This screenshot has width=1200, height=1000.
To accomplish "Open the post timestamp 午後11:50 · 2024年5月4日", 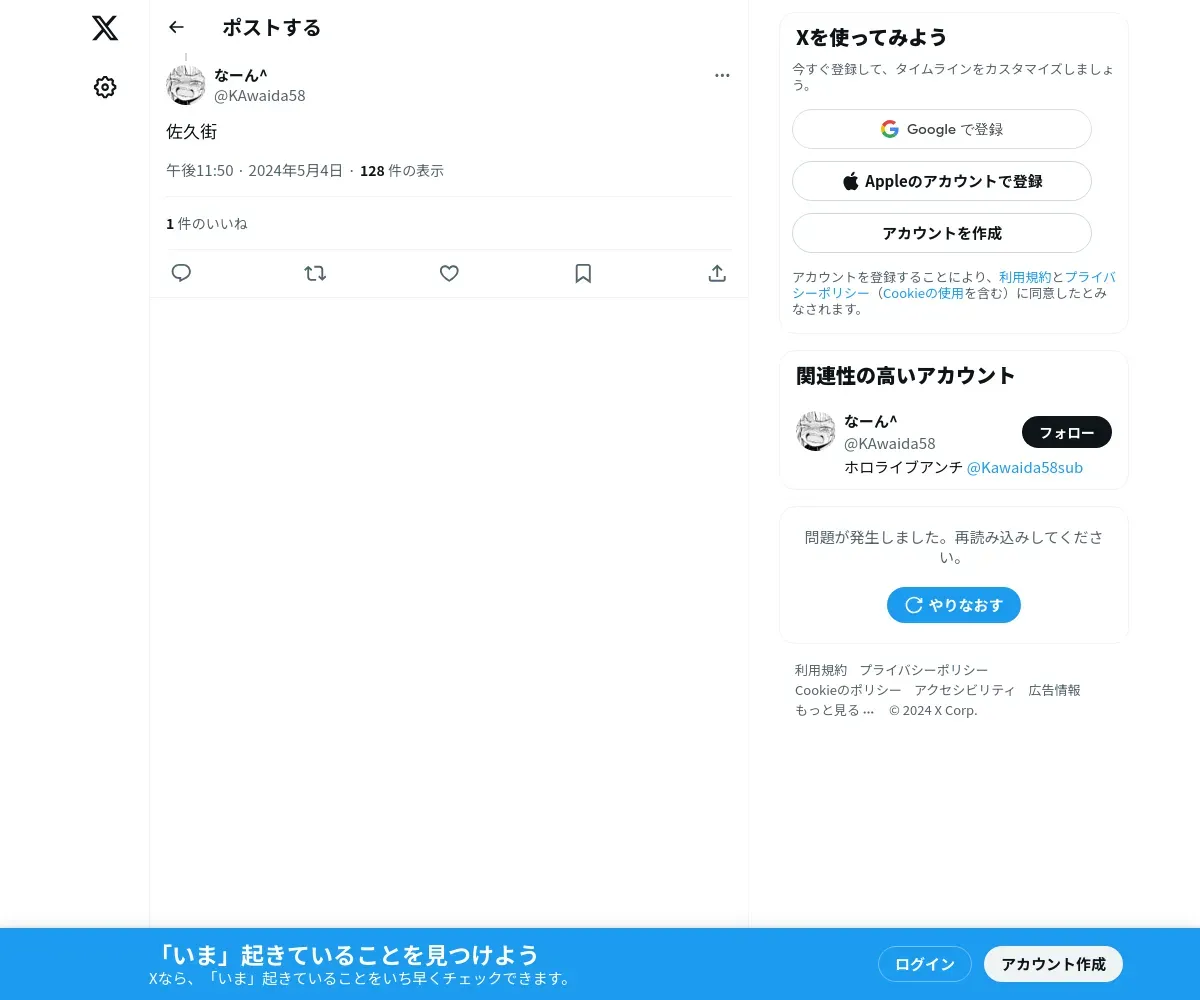I will (254, 171).
